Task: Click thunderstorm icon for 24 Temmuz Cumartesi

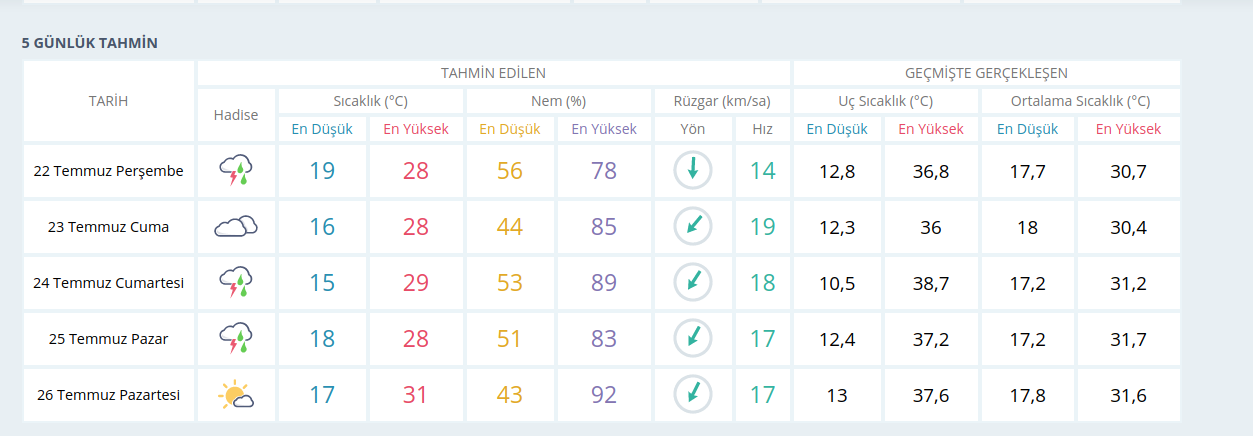Action: coord(236,283)
